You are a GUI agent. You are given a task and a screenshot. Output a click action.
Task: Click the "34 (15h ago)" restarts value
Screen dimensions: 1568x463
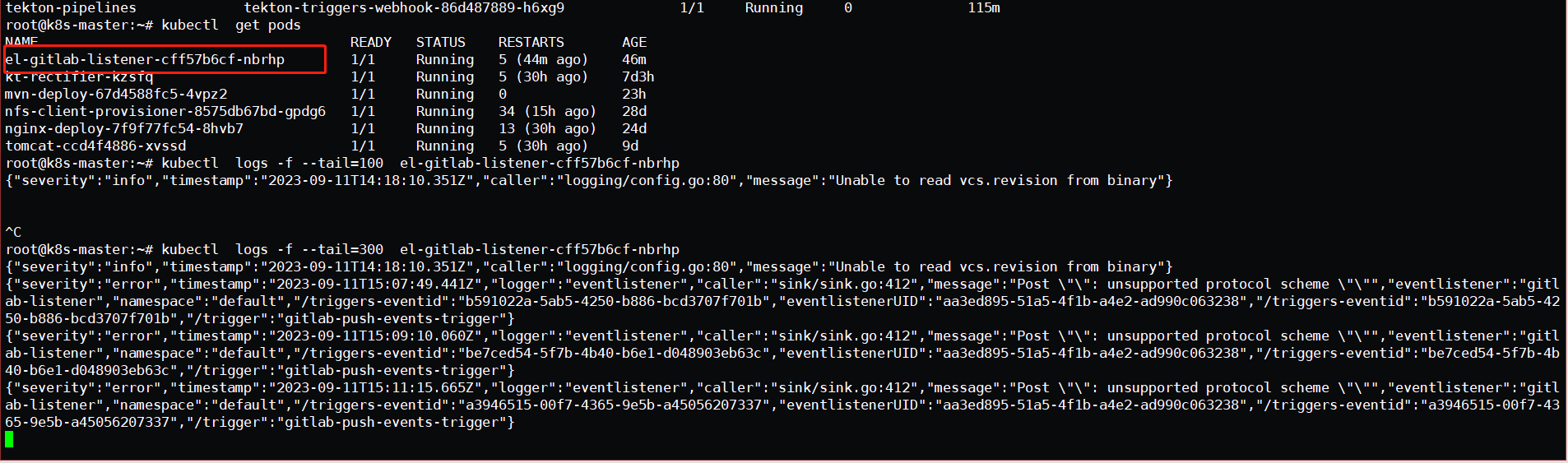547,111
